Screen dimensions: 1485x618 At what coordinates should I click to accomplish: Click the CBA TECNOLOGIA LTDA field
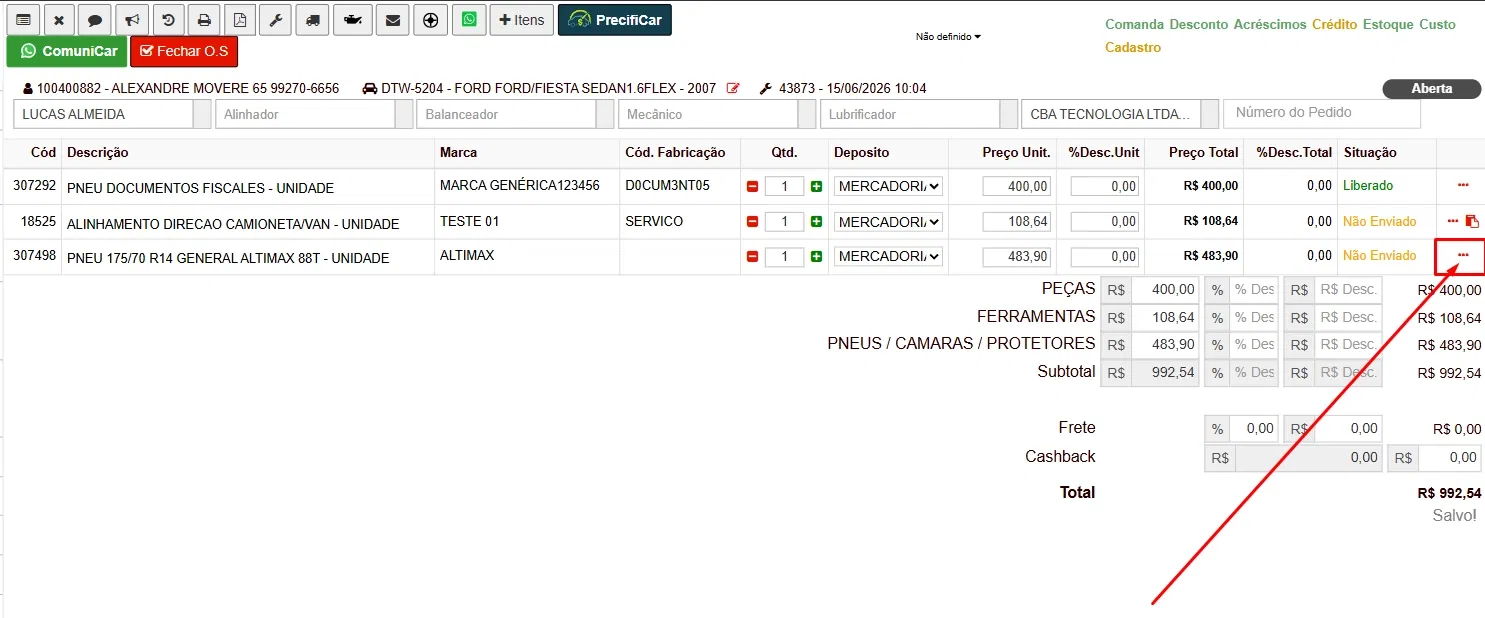(1111, 114)
